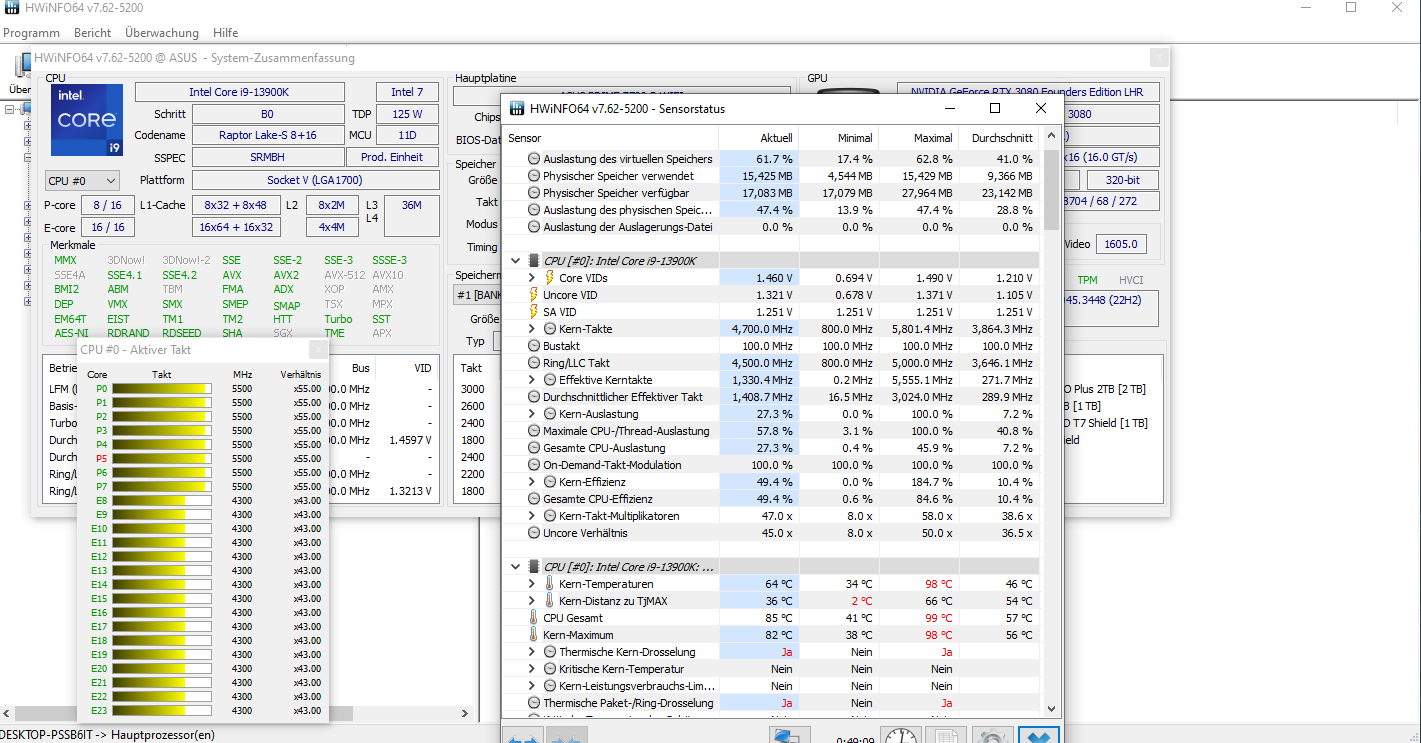Screen dimensions: 1421x743
Task: Collapse first CPU [#0] Intel Core i9-13900K section
Action: 516,261
